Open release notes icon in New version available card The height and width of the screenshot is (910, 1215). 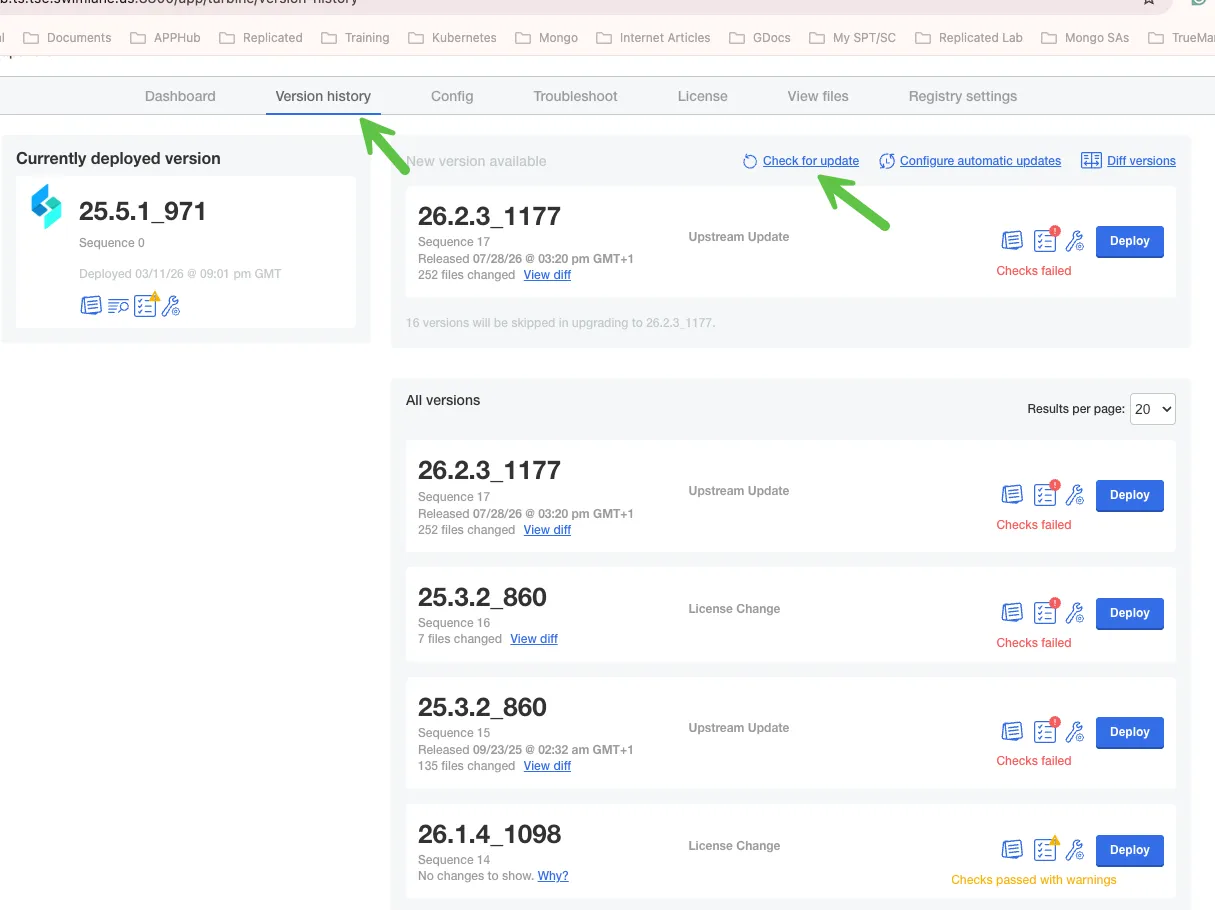1012,241
